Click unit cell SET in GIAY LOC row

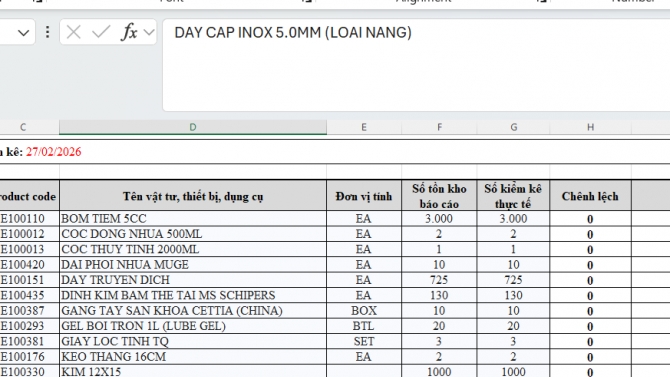click(x=364, y=342)
